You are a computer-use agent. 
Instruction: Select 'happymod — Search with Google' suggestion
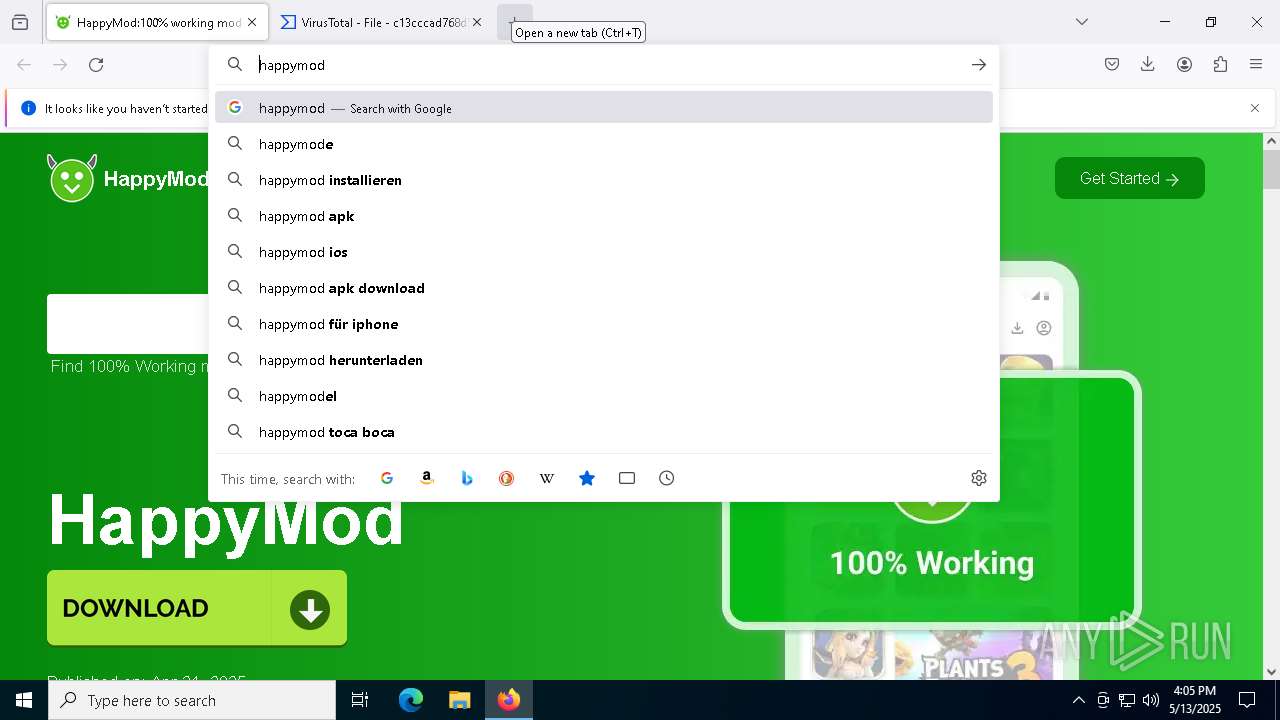[x=604, y=108]
